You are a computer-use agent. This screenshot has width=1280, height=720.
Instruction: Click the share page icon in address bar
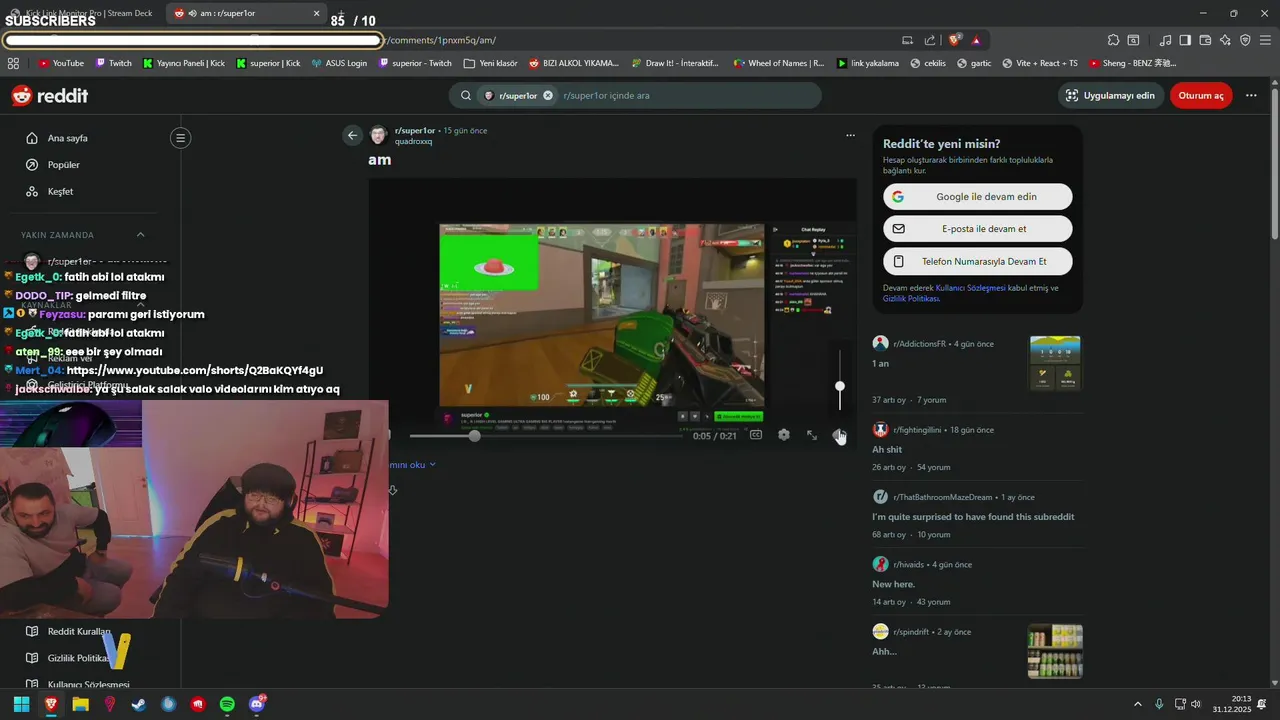point(930,40)
